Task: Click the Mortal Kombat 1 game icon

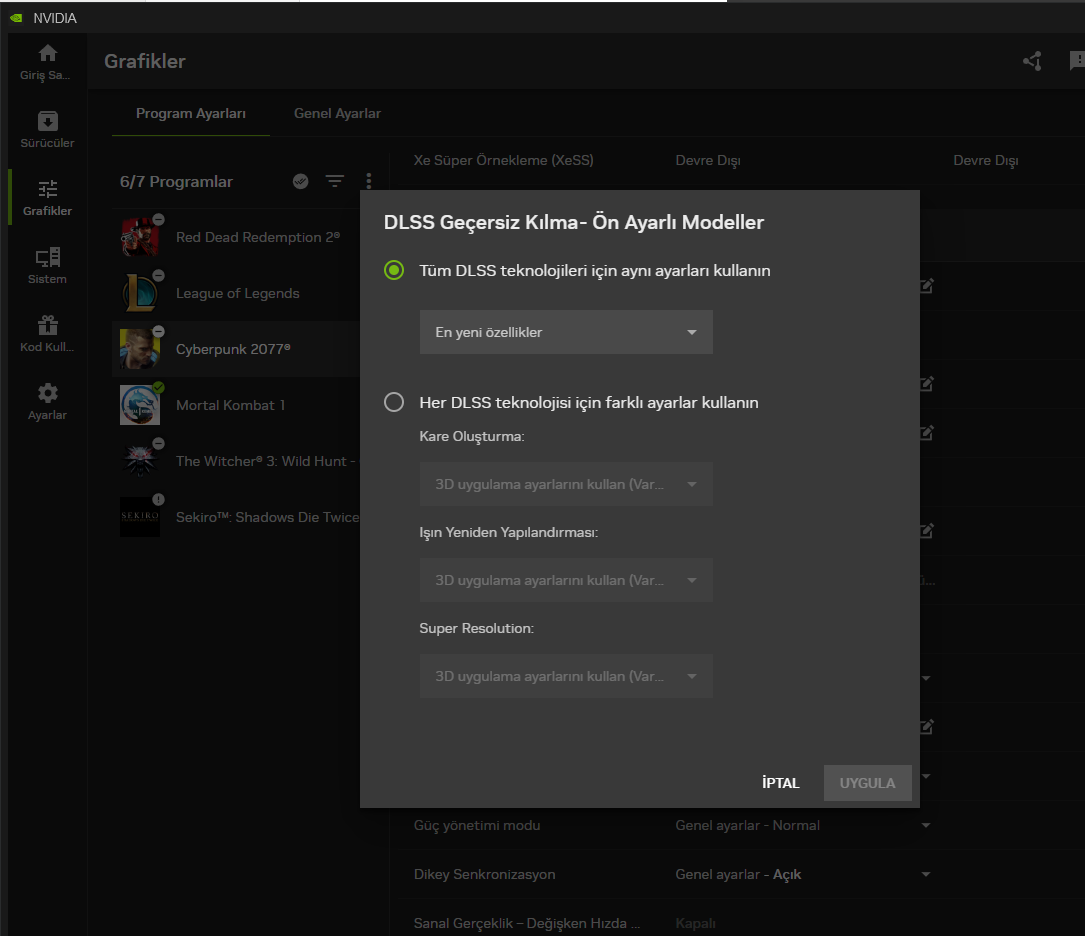Action: (140, 405)
